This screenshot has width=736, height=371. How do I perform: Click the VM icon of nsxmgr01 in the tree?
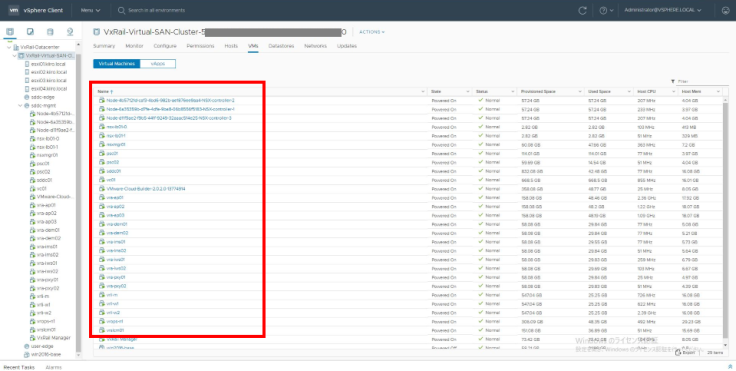(33, 155)
